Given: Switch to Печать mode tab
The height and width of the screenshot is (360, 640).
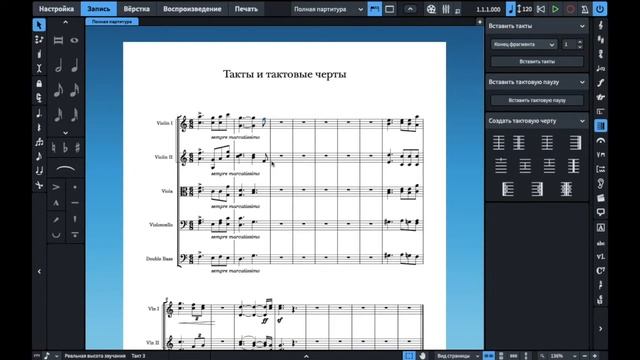Looking at the screenshot, I should coord(246,9).
